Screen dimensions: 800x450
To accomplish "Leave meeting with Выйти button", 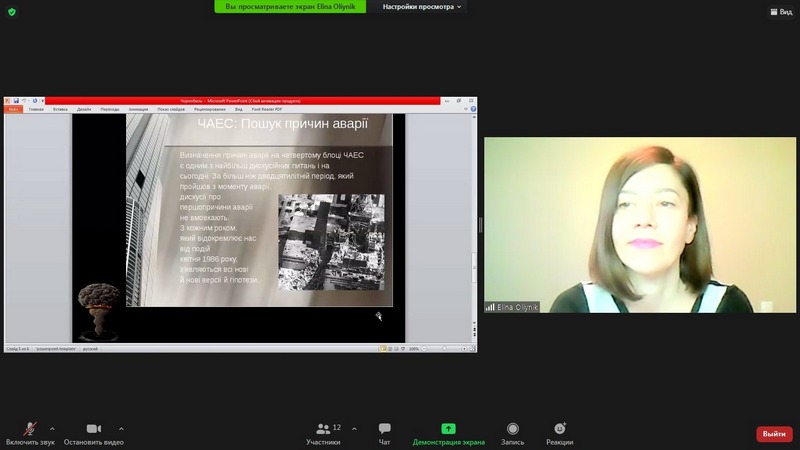I will coord(774,434).
